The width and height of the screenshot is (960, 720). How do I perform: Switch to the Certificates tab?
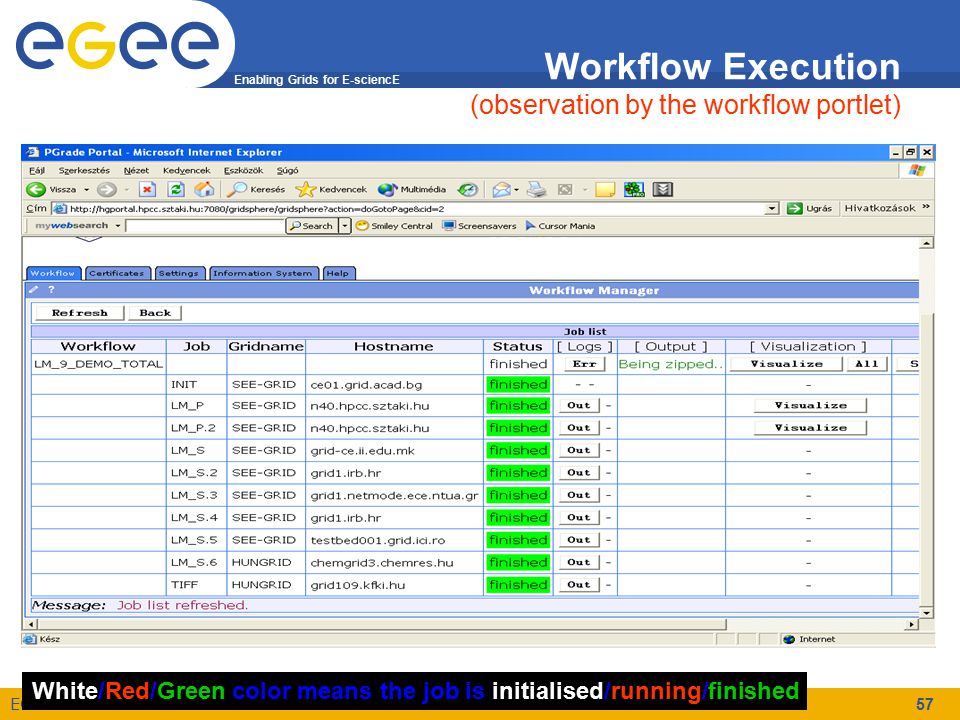[x=116, y=273]
